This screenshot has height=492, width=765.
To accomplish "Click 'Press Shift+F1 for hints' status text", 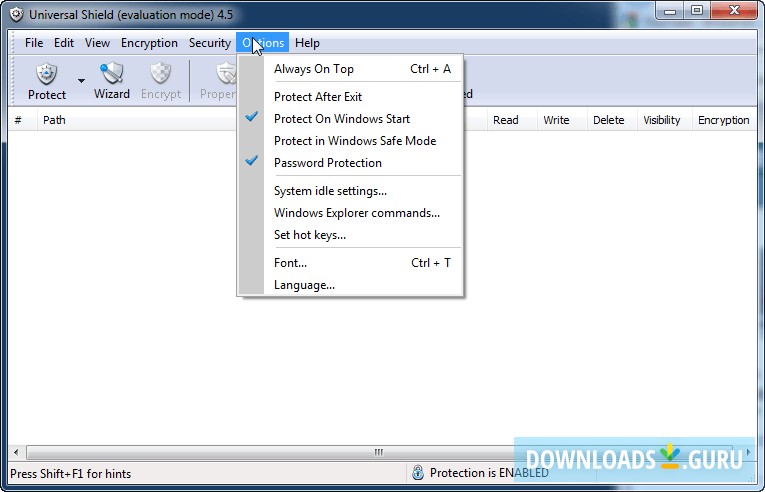I will click(x=71, y=473).
